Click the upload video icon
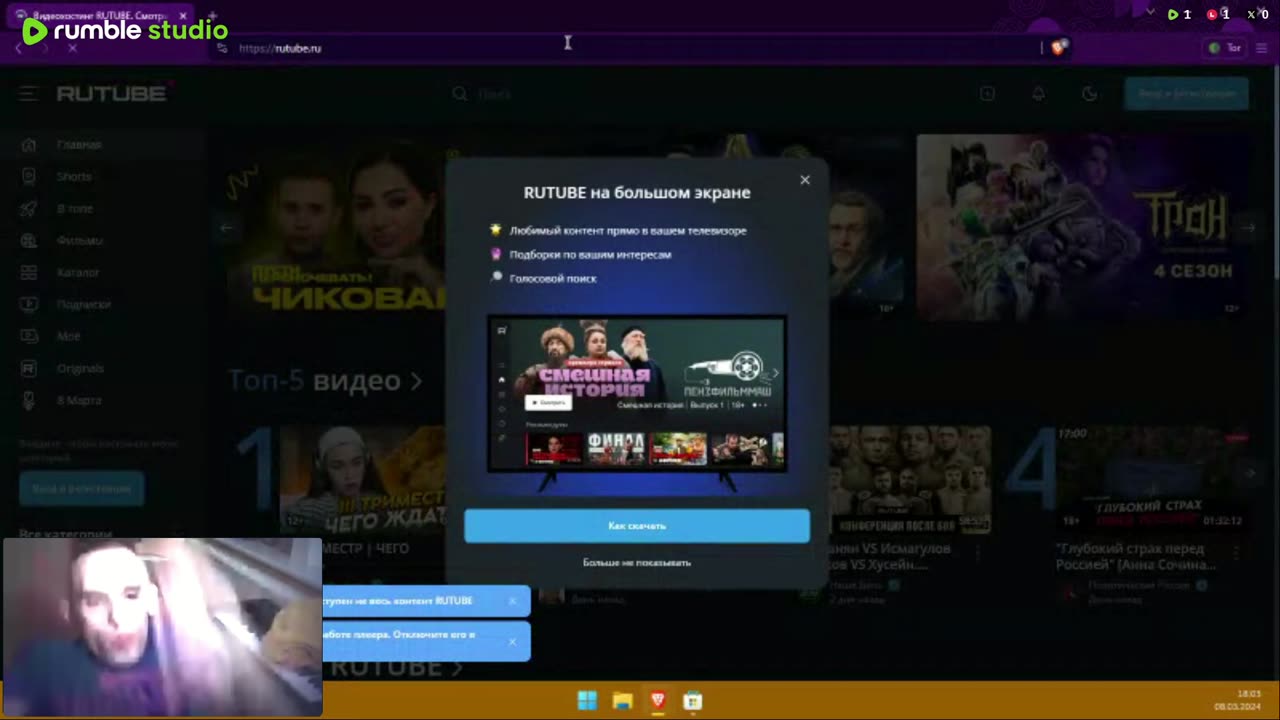Image resolution: width=1280 pixels, height=720 pixels. coord(987,93)
